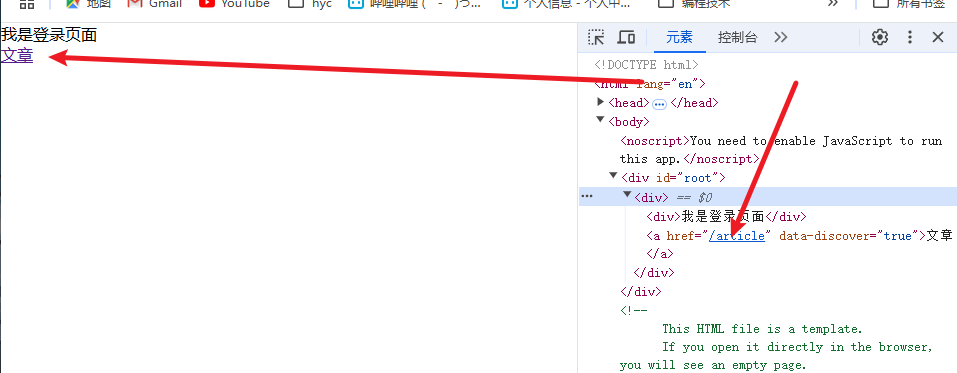Viewport: 957px width, 373px height.
Task: Open DevTools settings gear
Action: [x=879, y=37]
